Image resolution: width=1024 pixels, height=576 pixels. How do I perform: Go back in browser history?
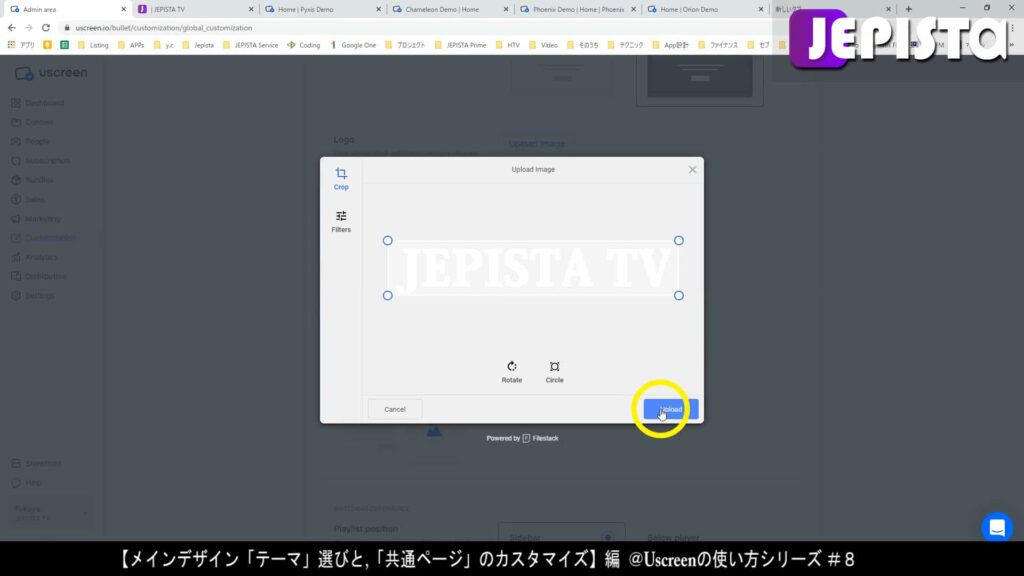pos(12,28)
